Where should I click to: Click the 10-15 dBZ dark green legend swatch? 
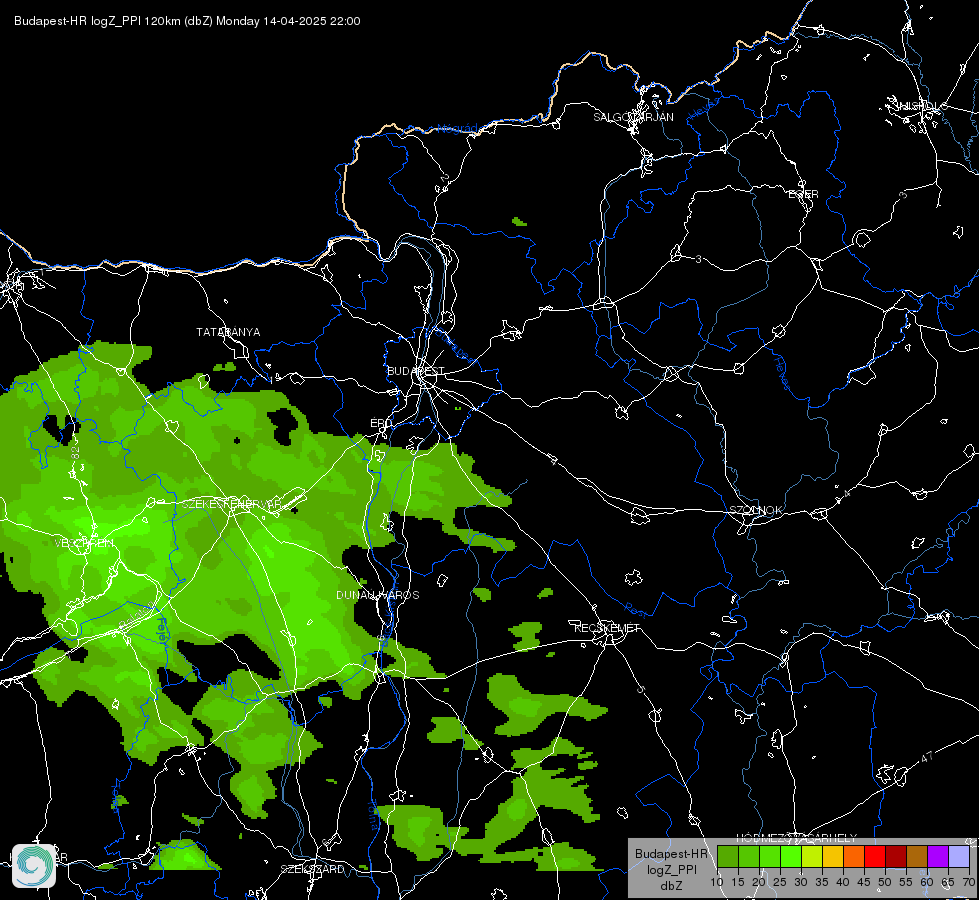(x=728, y=856)
